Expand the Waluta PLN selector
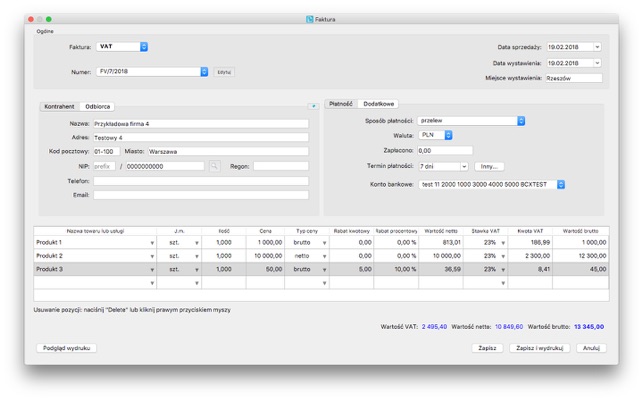The image size is (643, 402). pyautogui.click(x=448, y=135)
